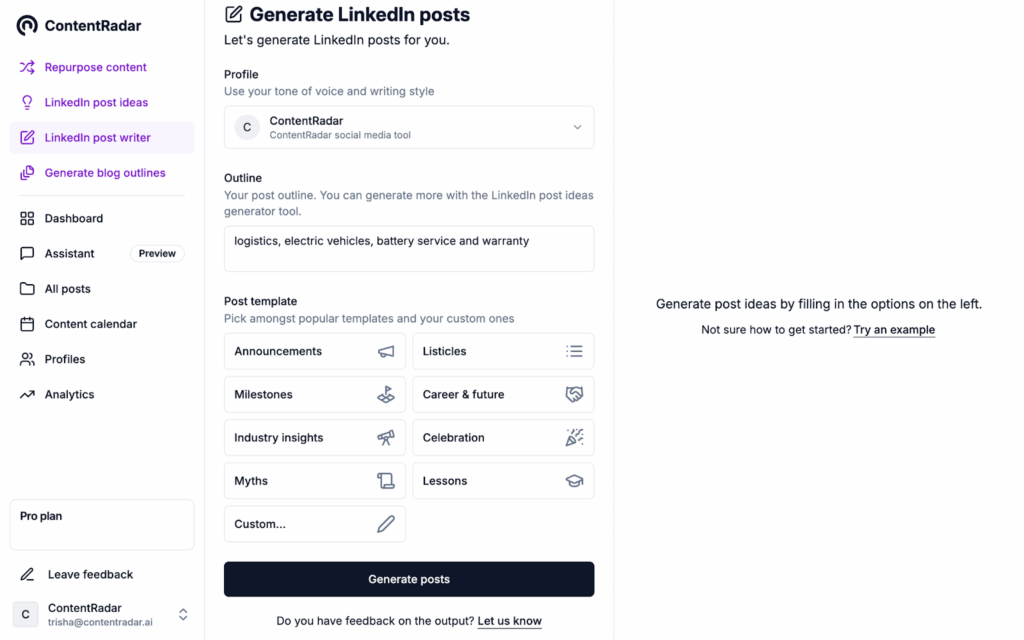
Task: Click the Generate blog outlines icon
Action: pyautogui.click(x=27, y=173)
